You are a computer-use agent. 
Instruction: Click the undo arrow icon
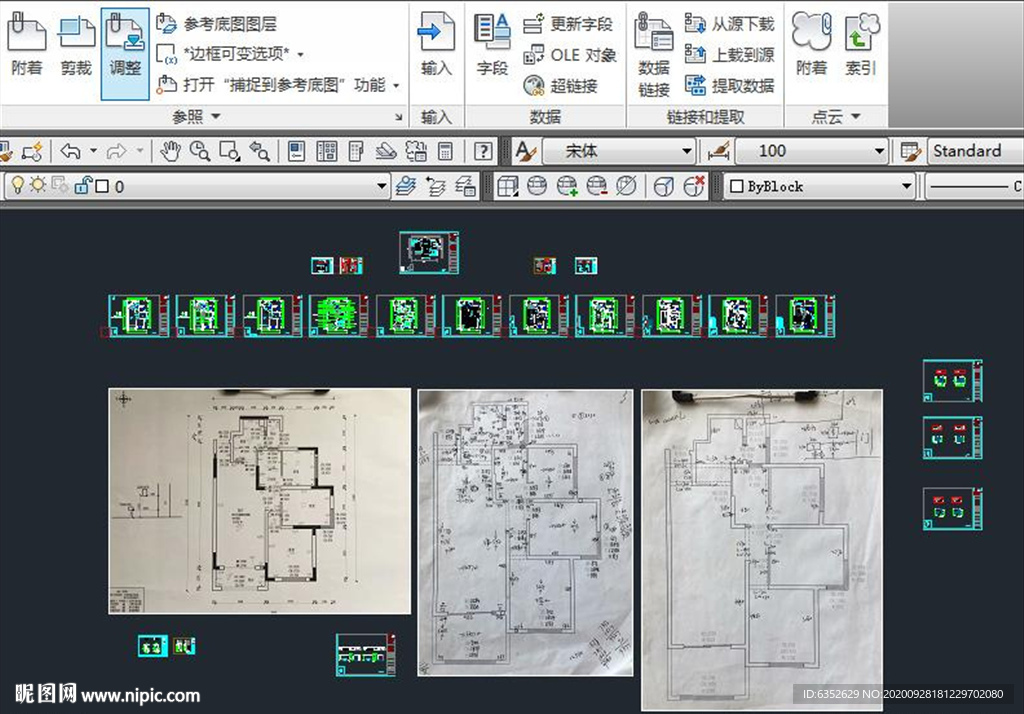pyautogui.click(x=71, y=152)
